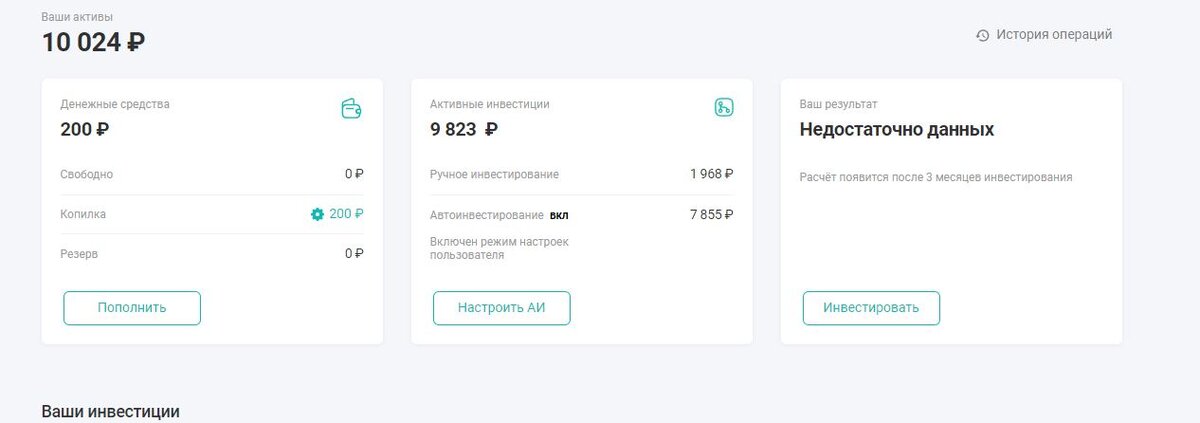Click the 9 823 ₽ active investments total
1200x423 pixels.
point(463,129)
